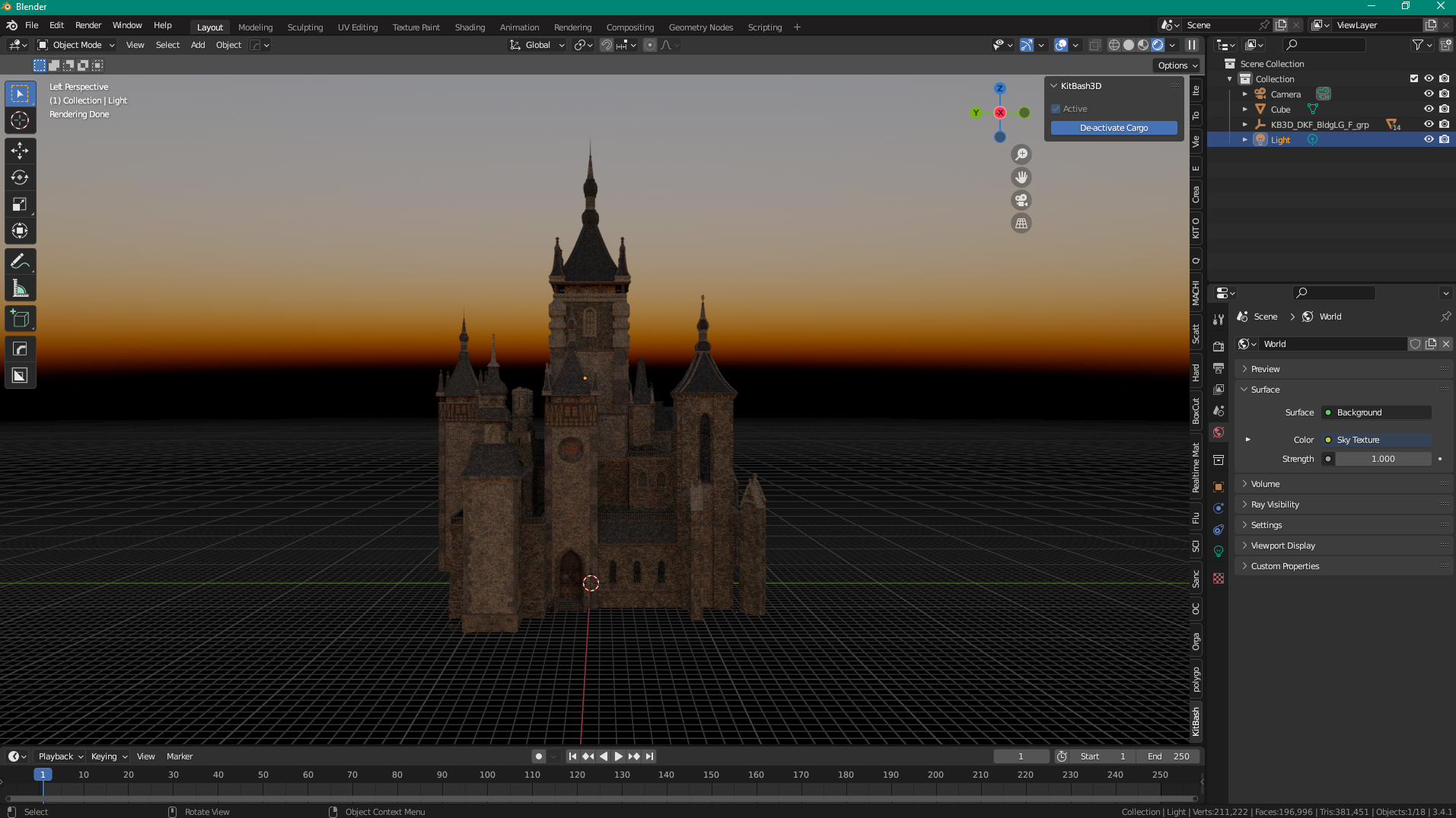Expand the Volume panel
1456x818 pixels.
click(x=1265, y=484)
